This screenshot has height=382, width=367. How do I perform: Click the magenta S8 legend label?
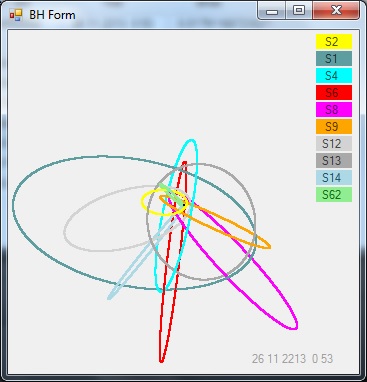pos(334,110)
